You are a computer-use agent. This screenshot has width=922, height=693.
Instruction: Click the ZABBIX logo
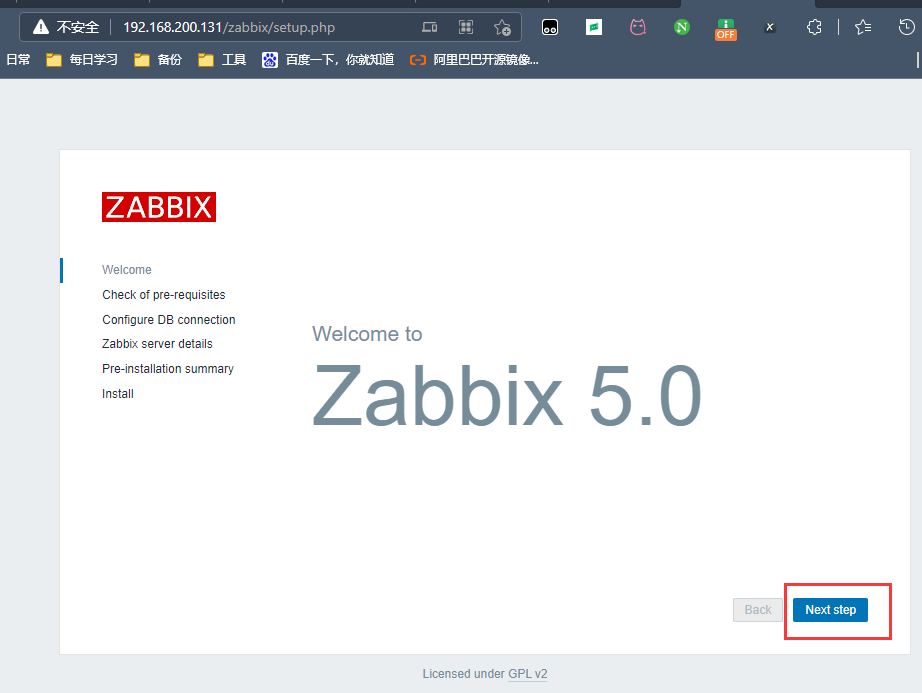pyautogui.click(x=158, y=207)
